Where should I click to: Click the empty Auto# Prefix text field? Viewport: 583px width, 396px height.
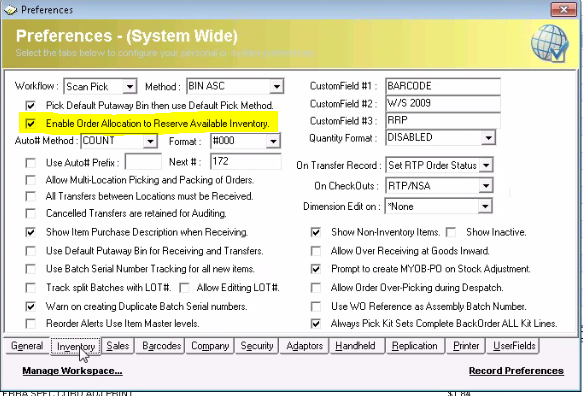click(143, 162)
